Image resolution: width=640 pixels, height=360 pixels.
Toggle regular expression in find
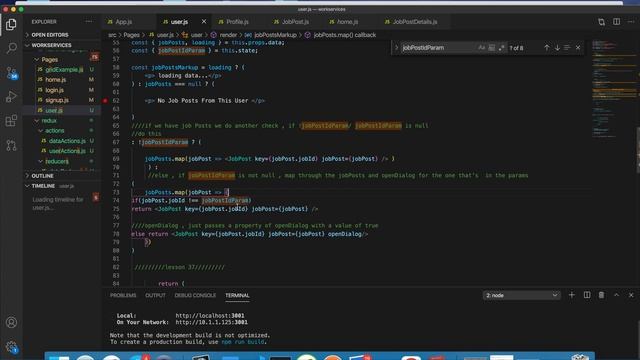(502, 48)
